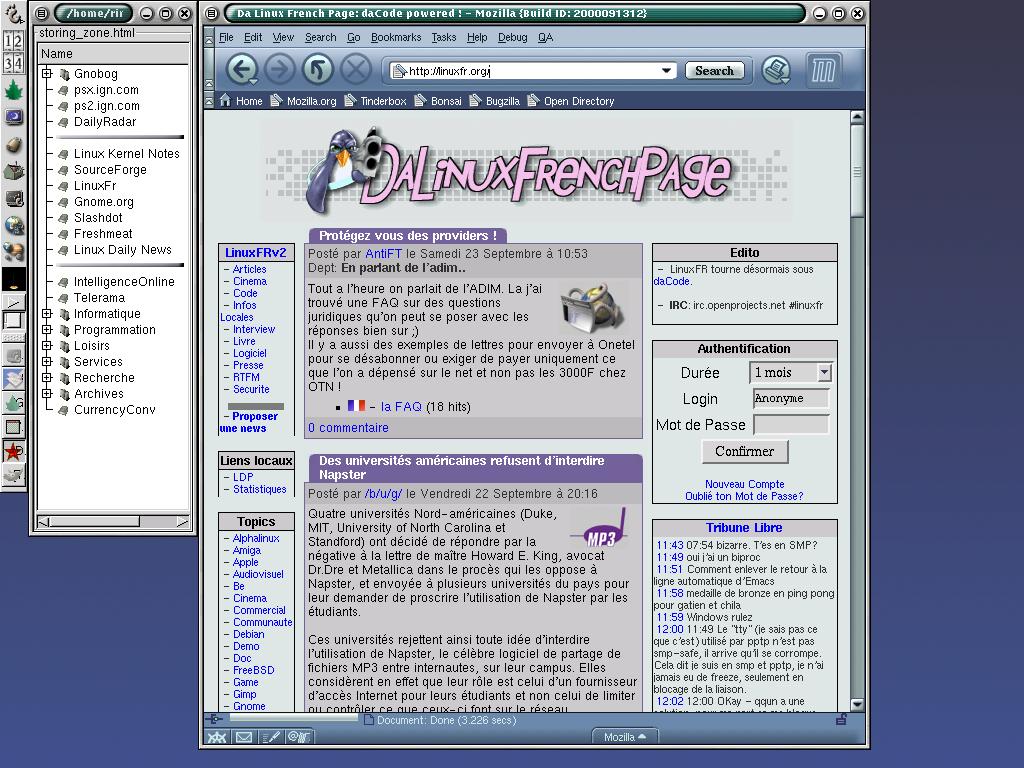
Task: Open the Durée '1 mois' dropdown
Action: [824, 373]
